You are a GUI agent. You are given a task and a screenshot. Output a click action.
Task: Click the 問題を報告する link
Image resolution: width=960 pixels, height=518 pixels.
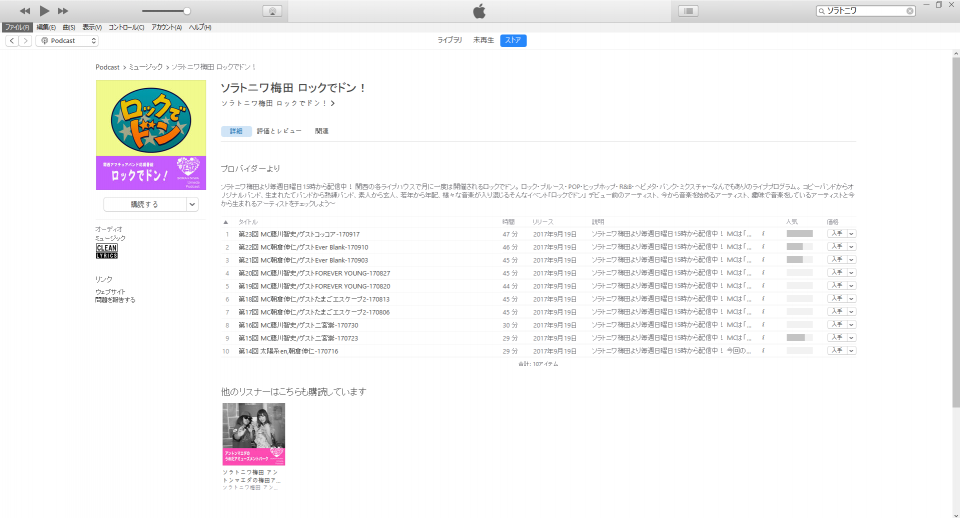pos(115,300)
